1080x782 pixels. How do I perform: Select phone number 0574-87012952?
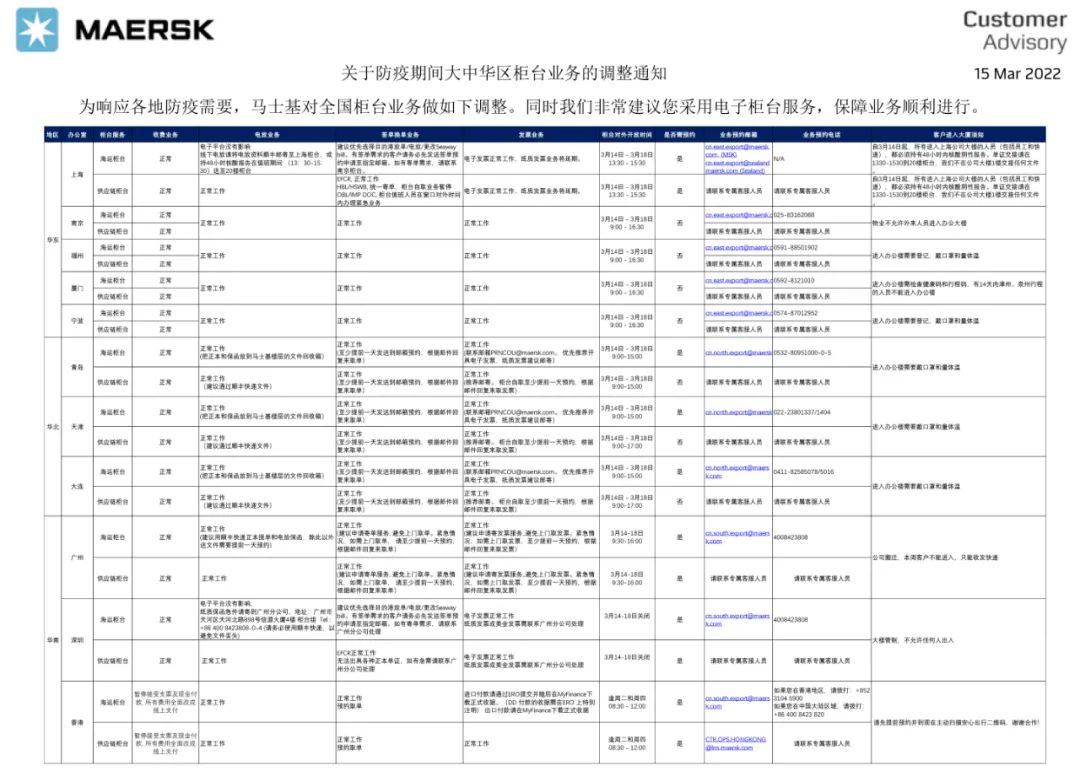pyautogui.click(x=796, y=313)
